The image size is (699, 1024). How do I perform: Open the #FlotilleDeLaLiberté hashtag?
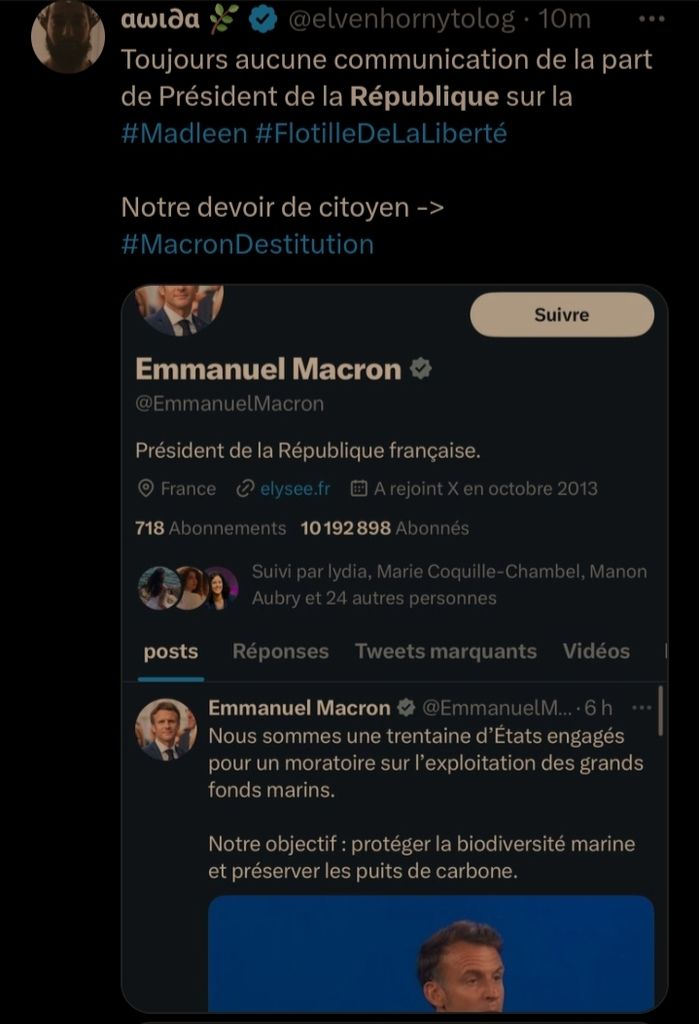(381, 133)
